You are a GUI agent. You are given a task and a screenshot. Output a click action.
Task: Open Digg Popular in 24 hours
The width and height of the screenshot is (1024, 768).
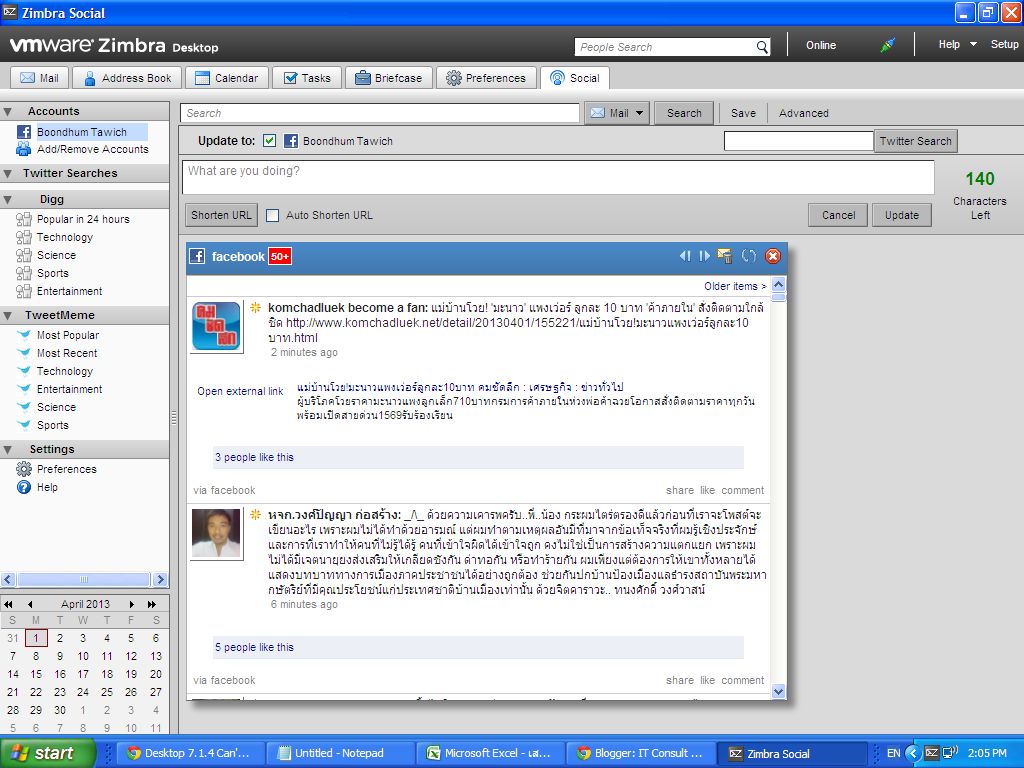coord(73,219)
